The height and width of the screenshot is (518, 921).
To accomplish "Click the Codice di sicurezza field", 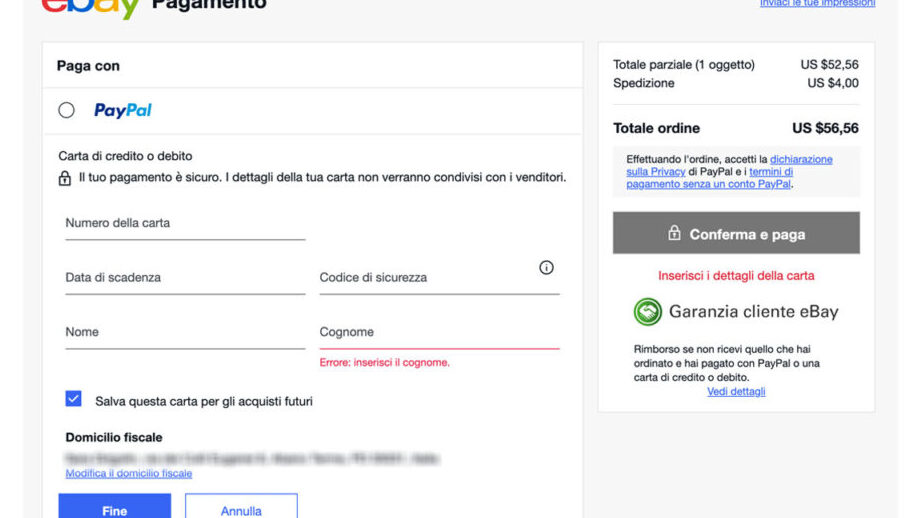I will pos(439,278).
